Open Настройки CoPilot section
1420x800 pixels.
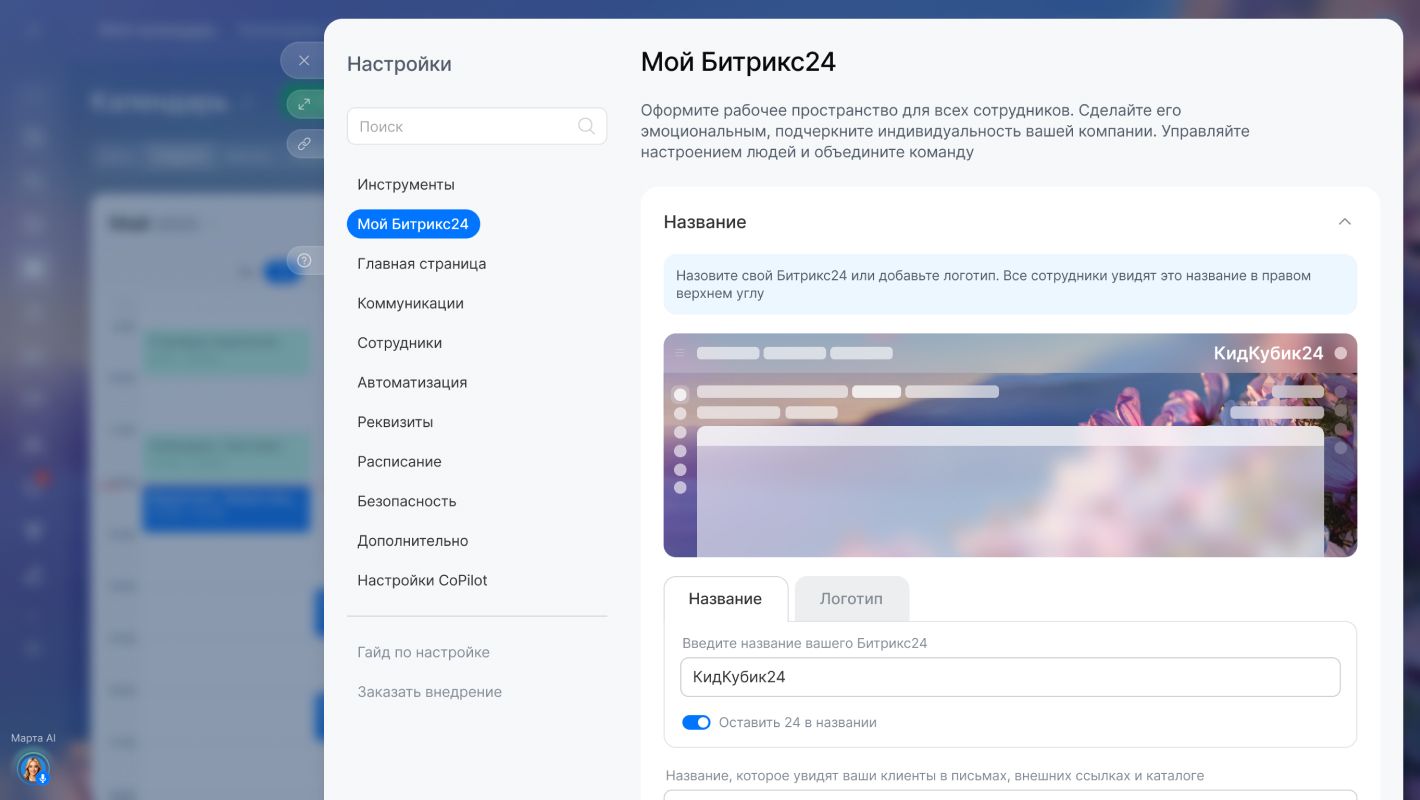coord(422,580)
